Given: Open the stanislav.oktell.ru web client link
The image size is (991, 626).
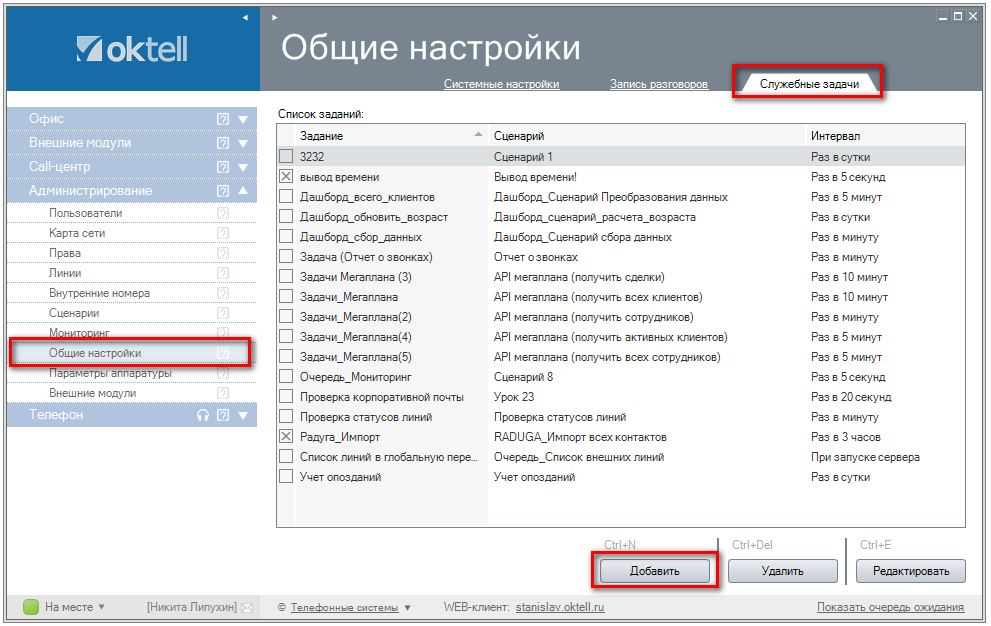Looking at the screenshot, I should click(560, 607).
